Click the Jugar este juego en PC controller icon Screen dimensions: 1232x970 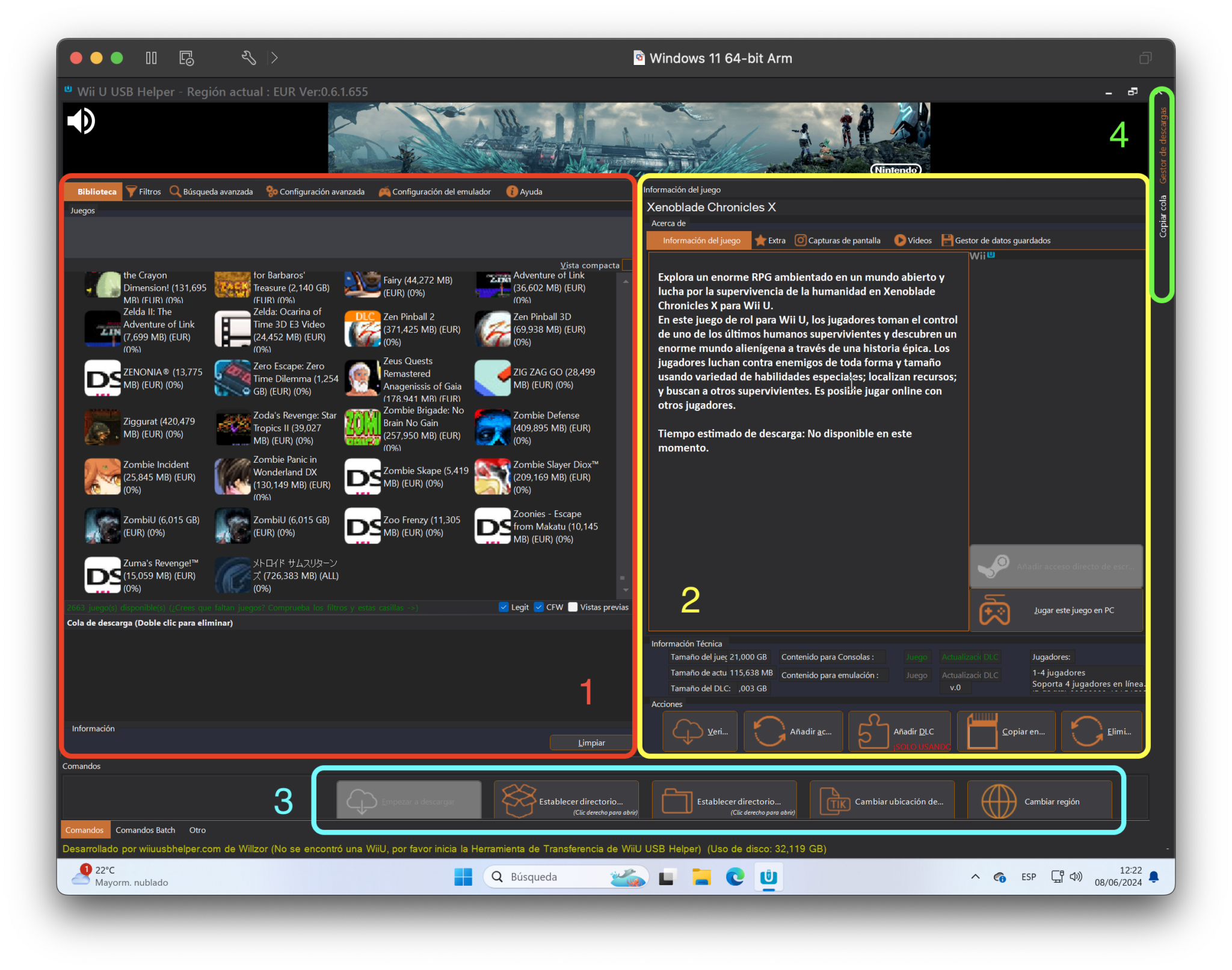pyautogui.click(x=994, y=610)
